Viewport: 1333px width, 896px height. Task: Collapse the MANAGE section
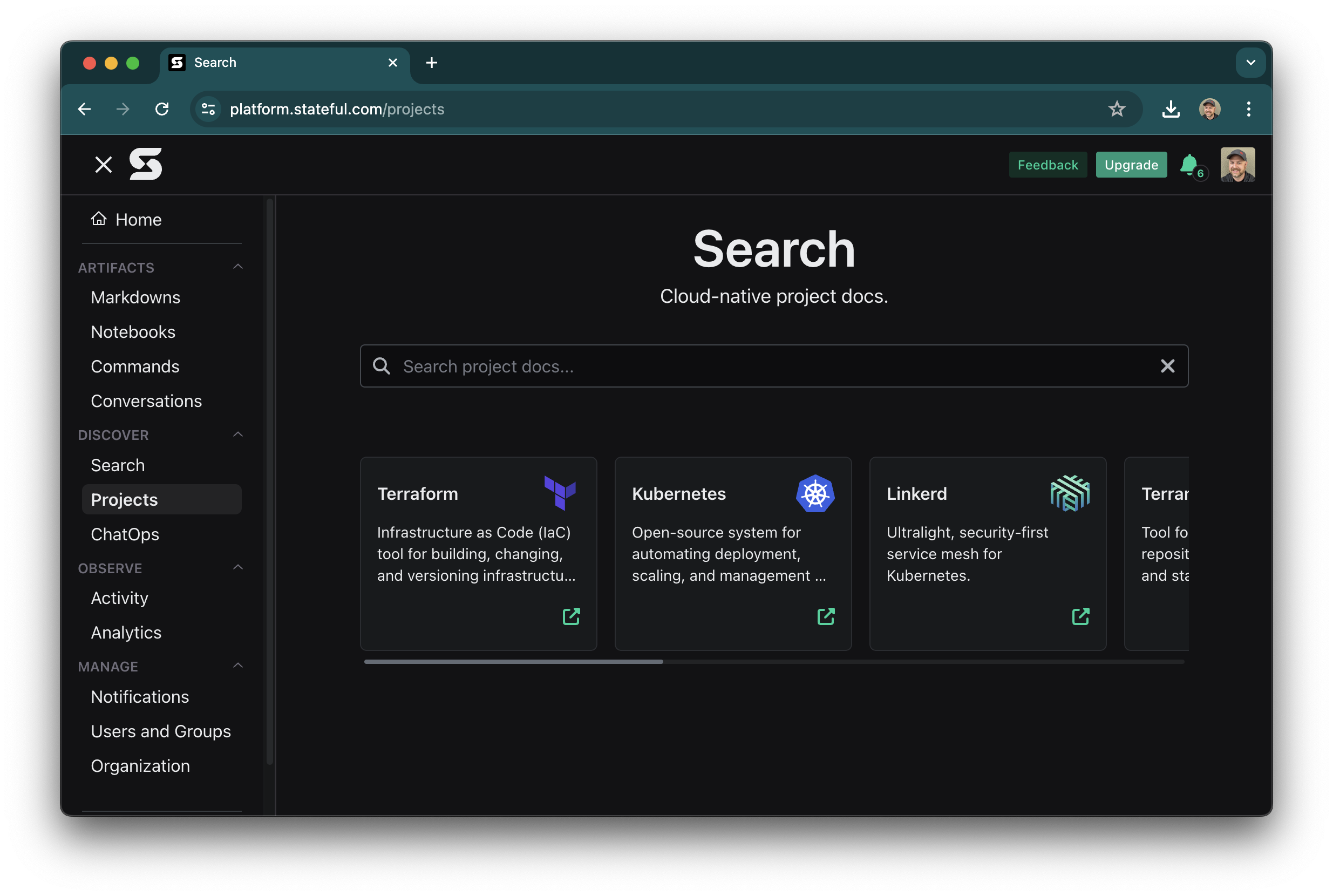(238, 666)
